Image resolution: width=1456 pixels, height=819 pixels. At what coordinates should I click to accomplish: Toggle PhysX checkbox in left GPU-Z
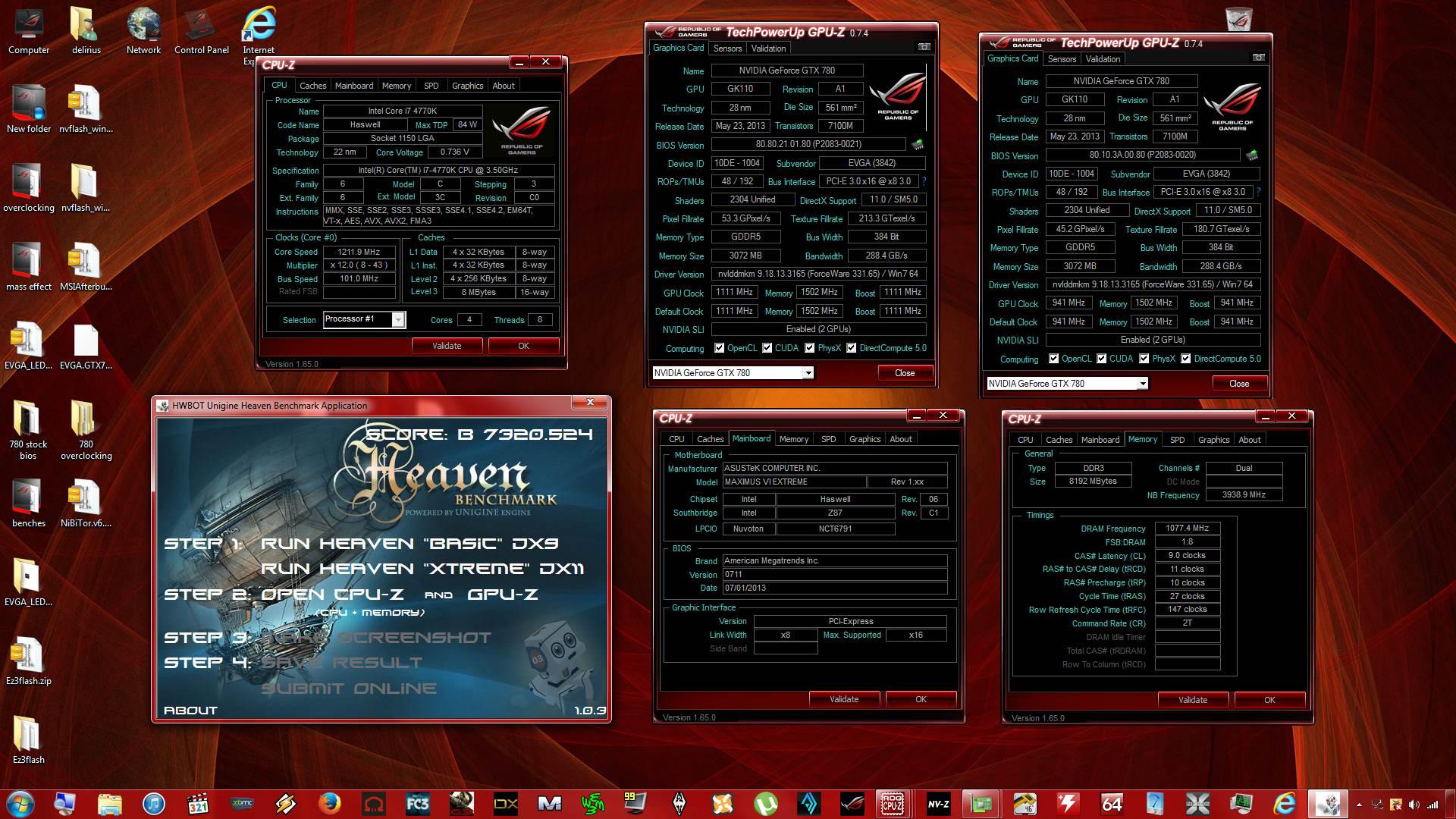click(810, 348)
